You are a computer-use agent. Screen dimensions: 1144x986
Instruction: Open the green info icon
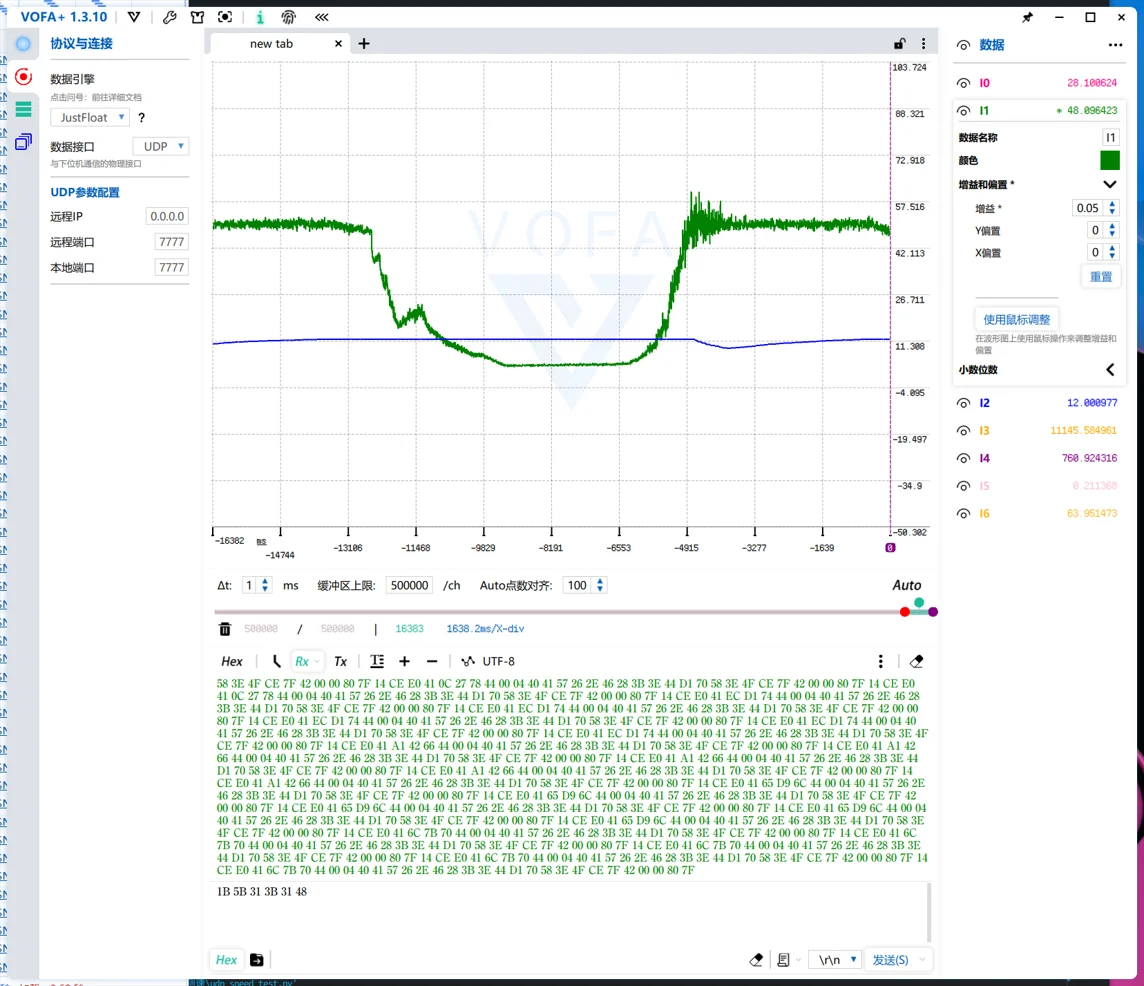coord(260,17)
